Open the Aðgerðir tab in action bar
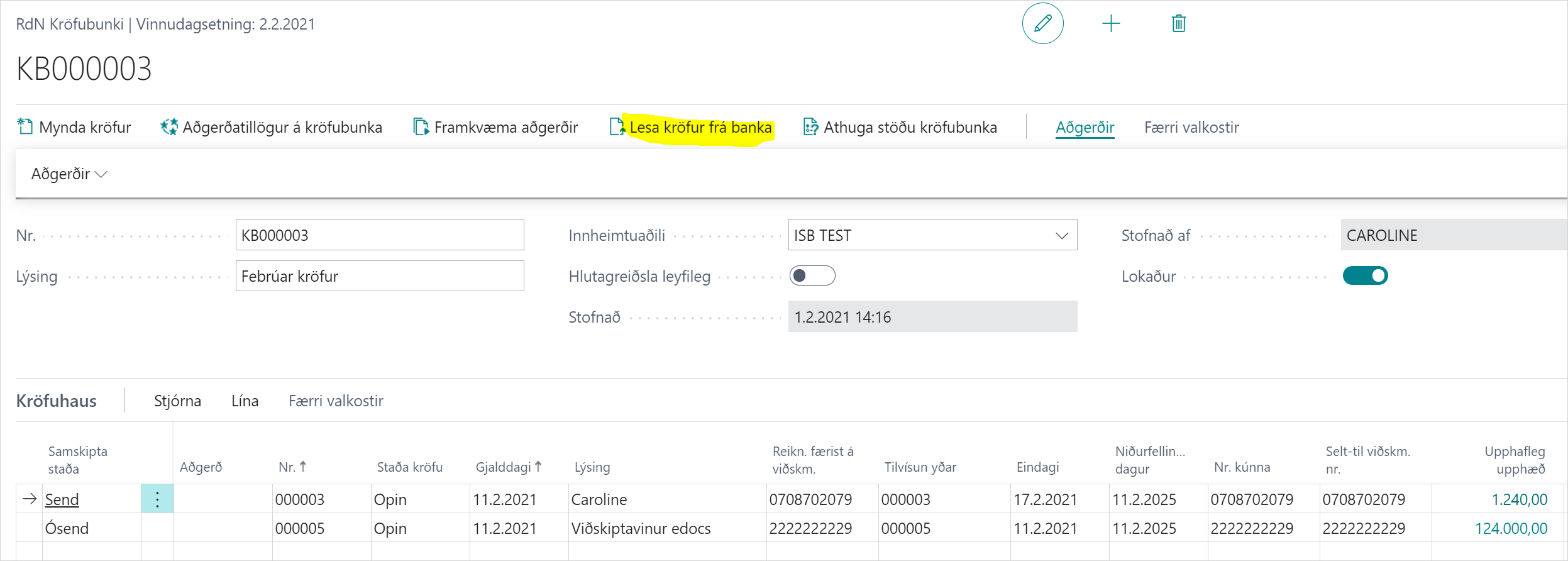This screenshot has width=1568, height=561. 1085,128
